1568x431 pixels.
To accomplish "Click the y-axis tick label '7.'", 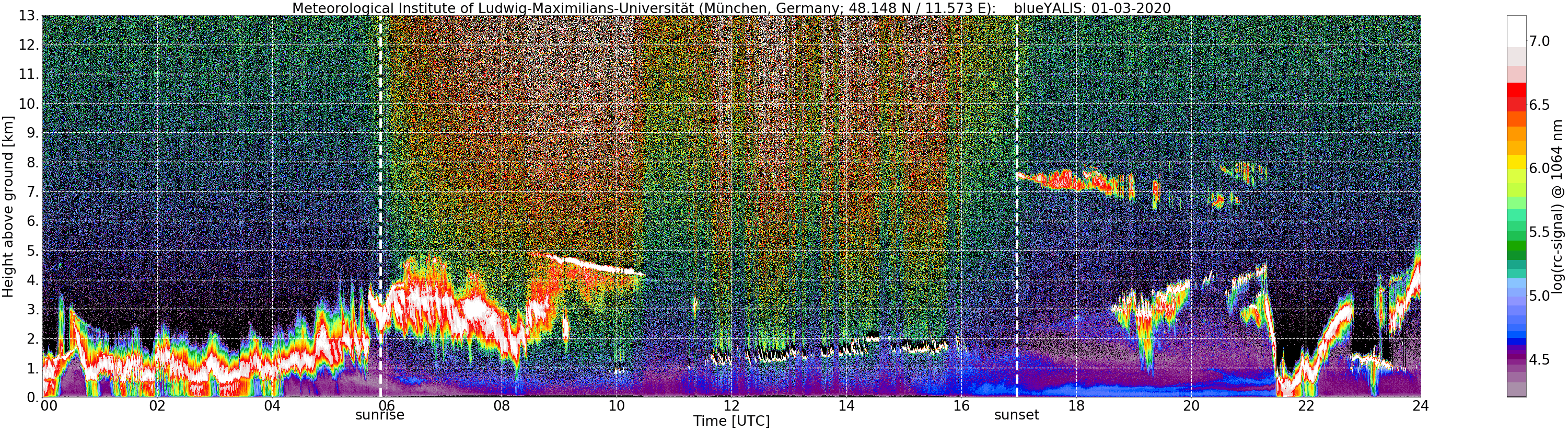I will [x=33, y=192].
